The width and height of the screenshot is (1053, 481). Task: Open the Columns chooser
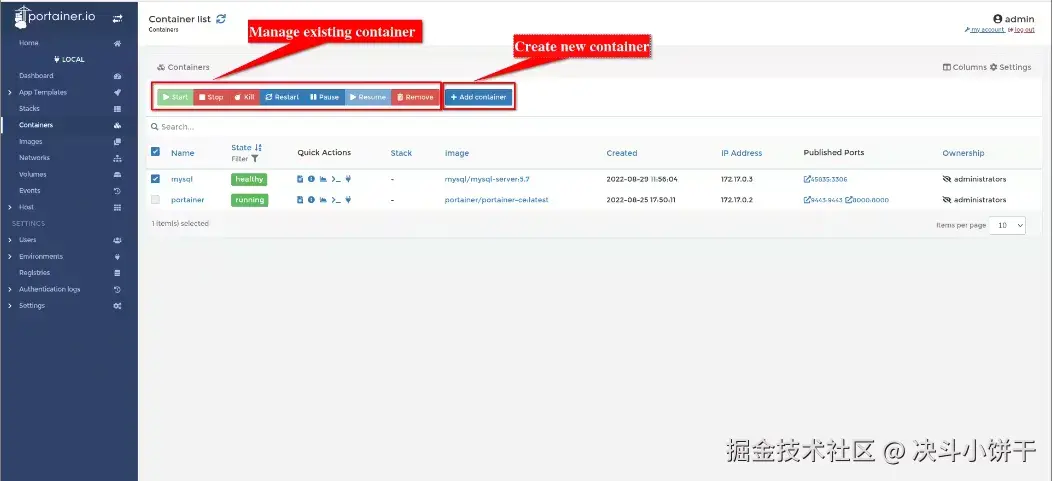(965, 67)
